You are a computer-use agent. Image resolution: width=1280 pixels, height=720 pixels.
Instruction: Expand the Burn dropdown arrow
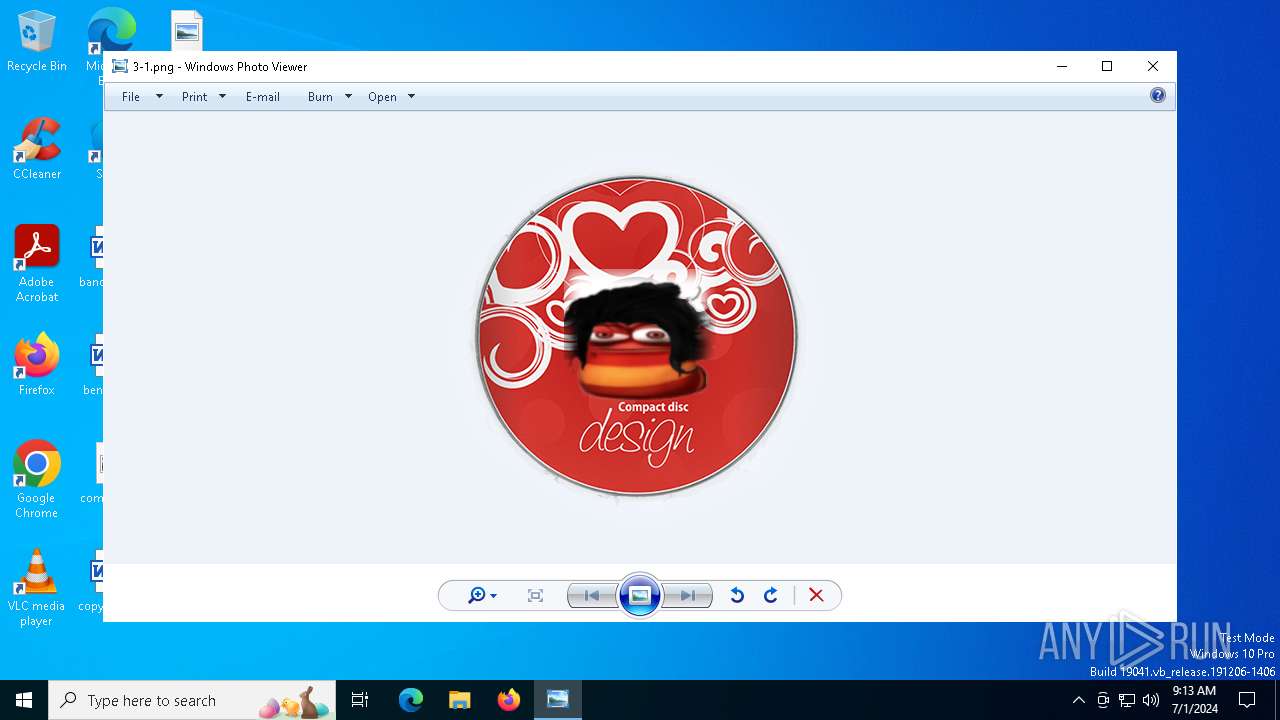(348, 97)
